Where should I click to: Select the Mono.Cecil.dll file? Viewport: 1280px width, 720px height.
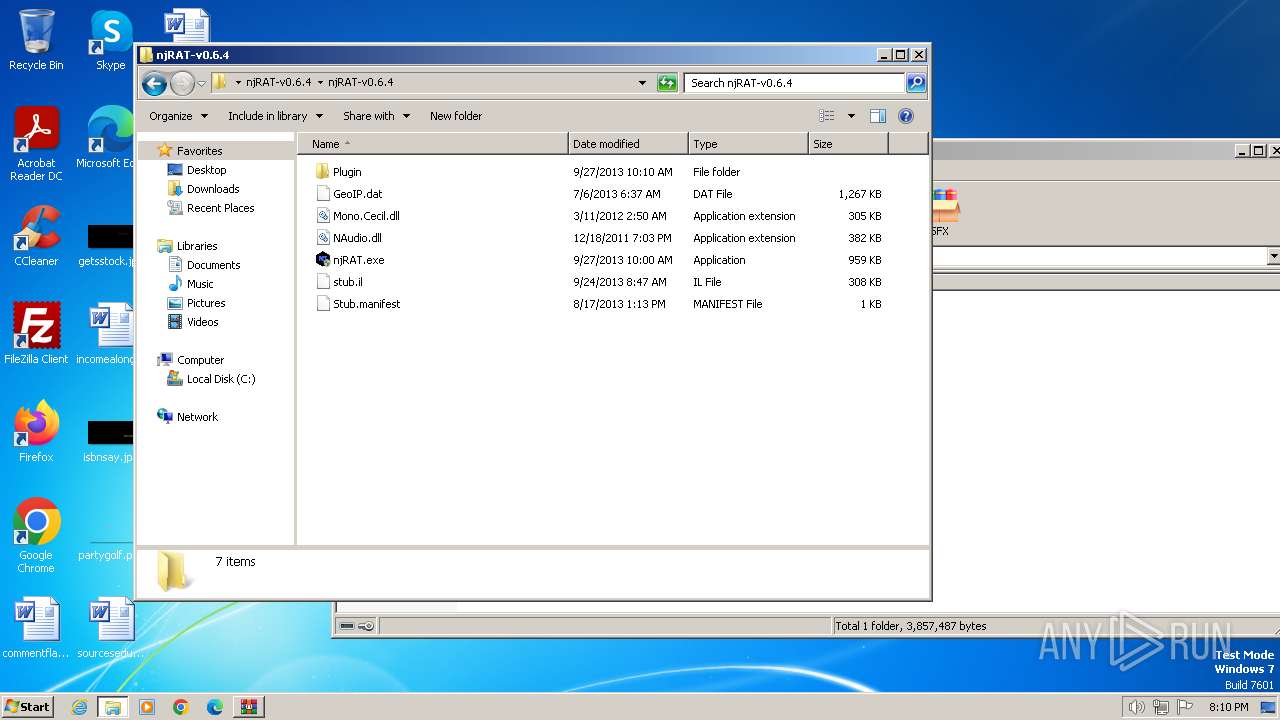366,216
